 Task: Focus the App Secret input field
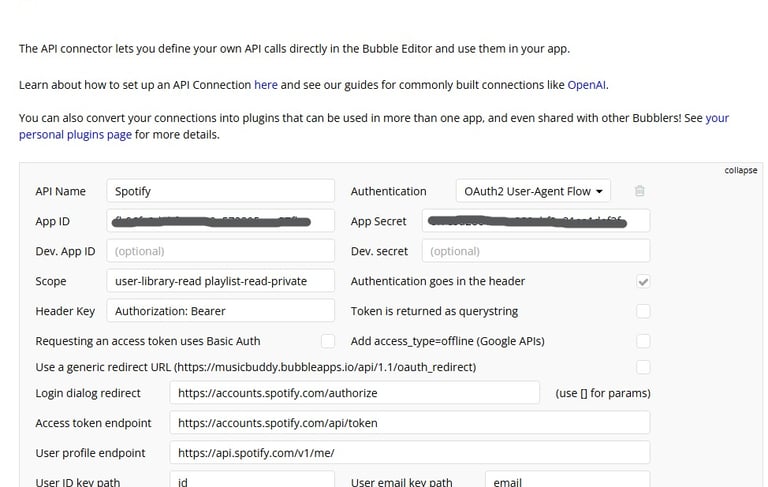pos(536,221)
